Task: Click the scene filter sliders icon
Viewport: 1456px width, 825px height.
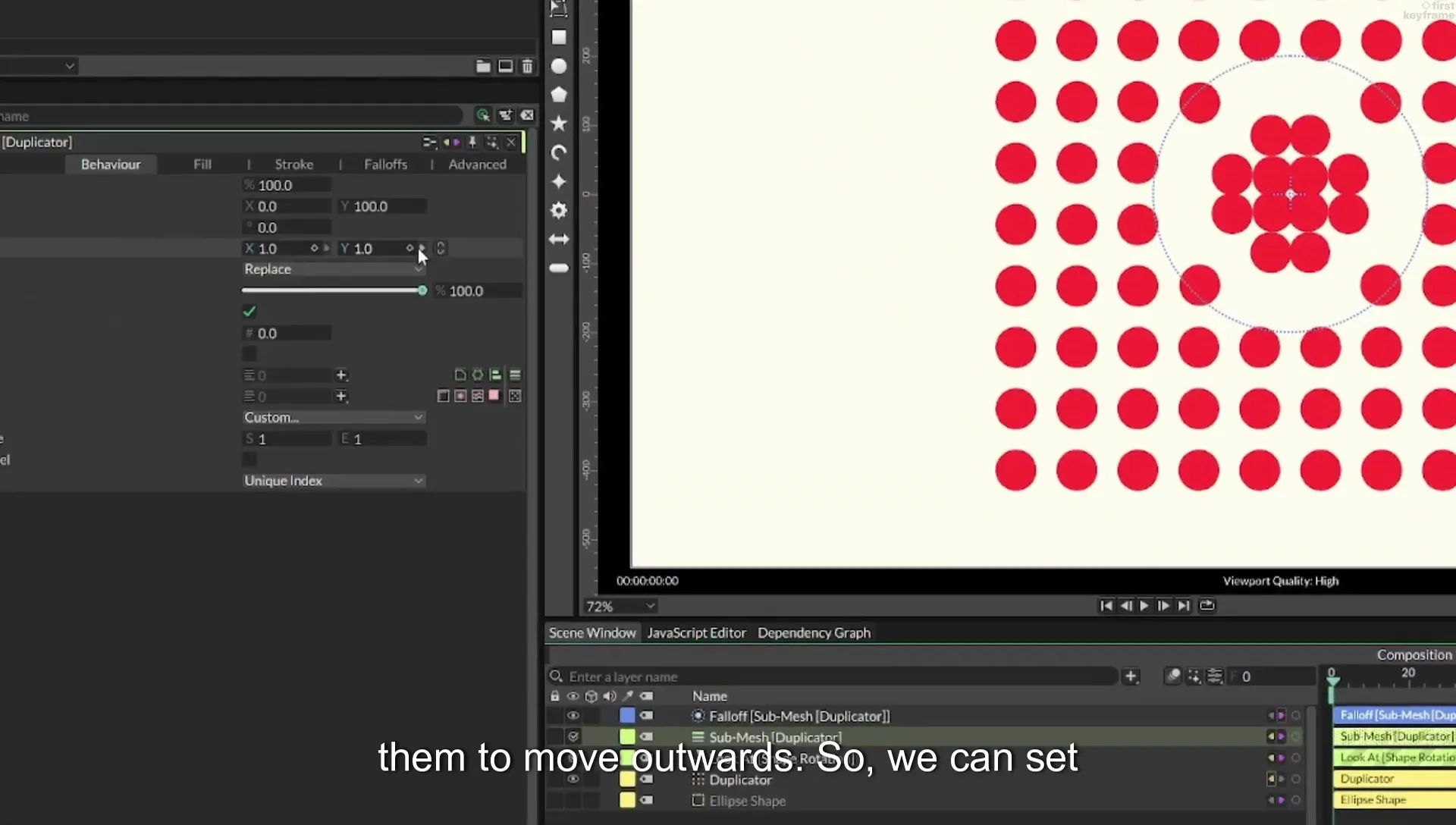Action: 1215,676
